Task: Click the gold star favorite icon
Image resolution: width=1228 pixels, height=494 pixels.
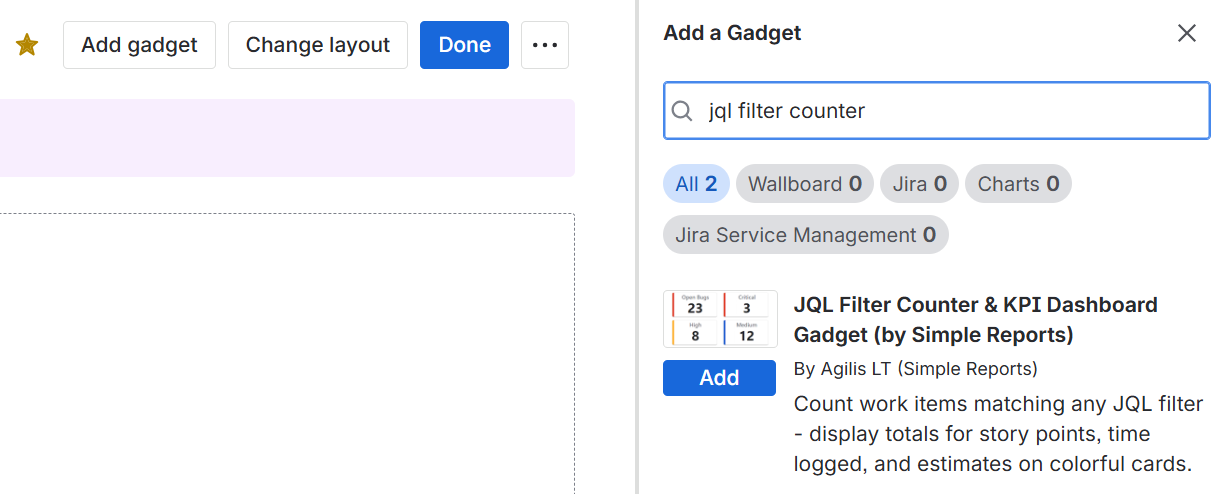Action: pyautogui.click(x=27, y=45)
